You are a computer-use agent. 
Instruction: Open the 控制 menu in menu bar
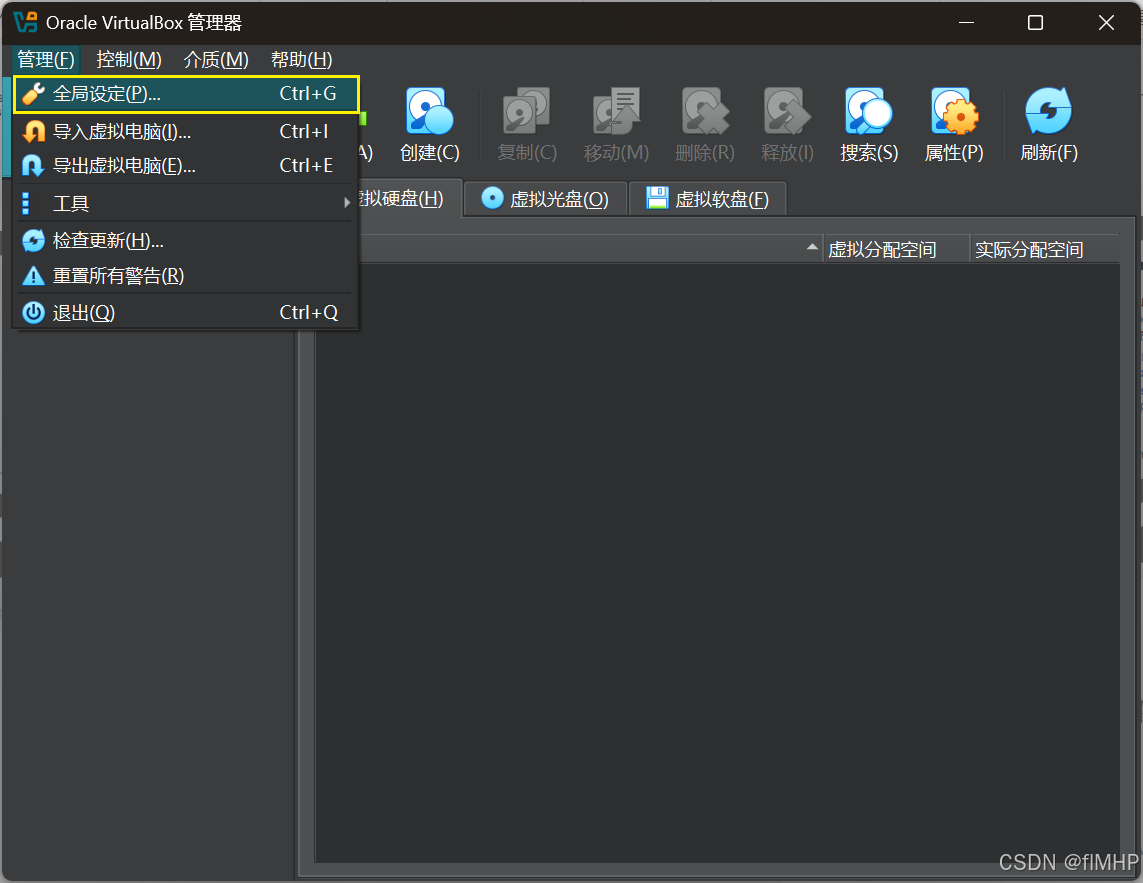click(129, 60)
